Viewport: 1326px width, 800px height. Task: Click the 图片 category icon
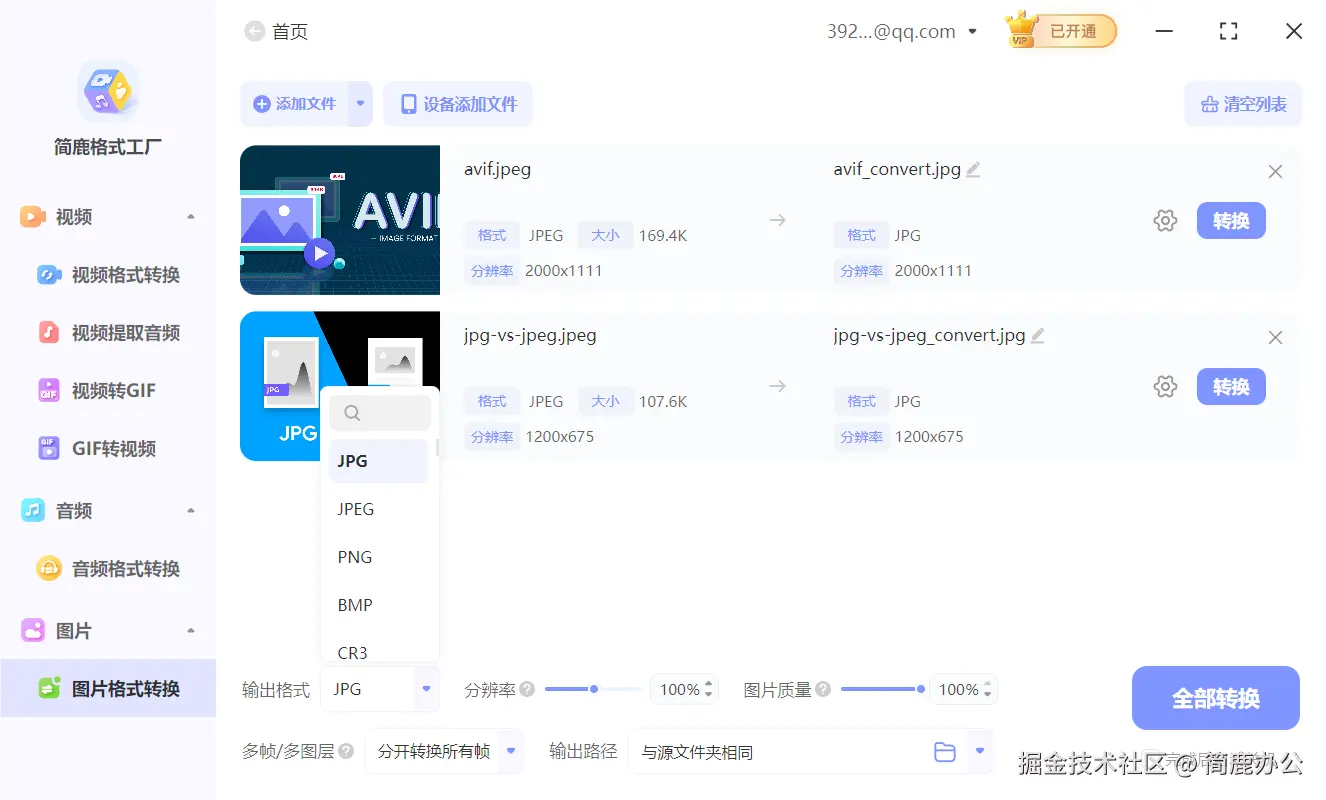33,631
